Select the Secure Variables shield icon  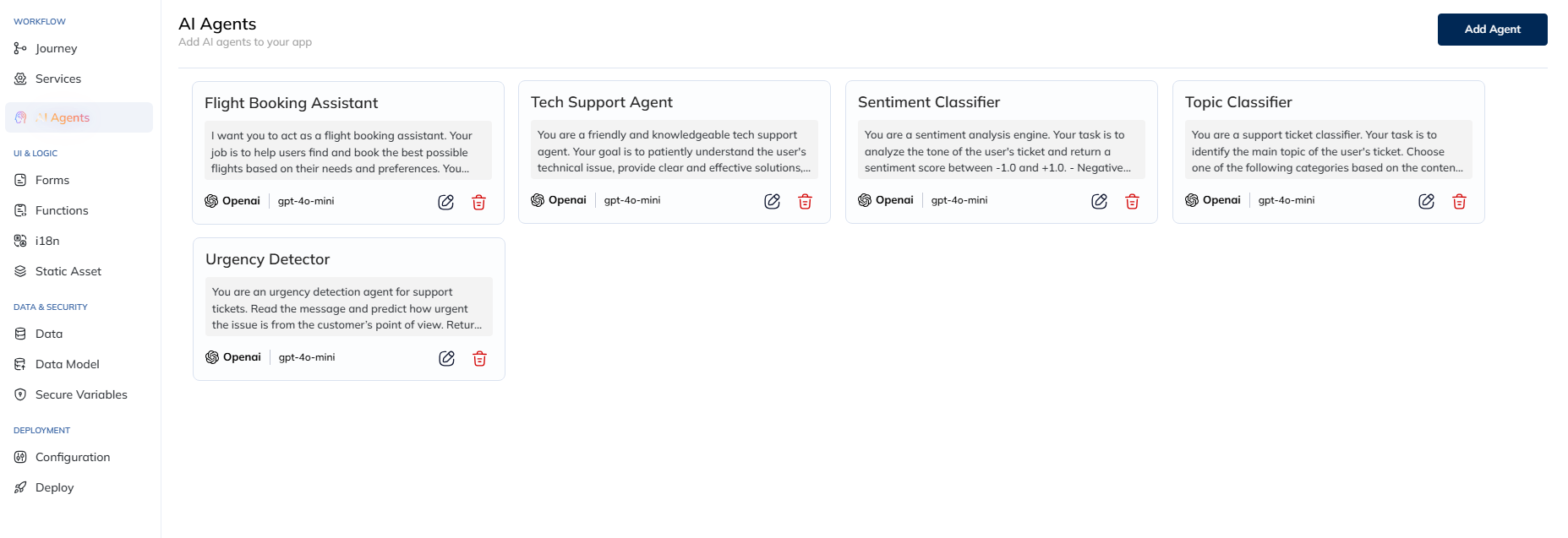tap(19, 394)
